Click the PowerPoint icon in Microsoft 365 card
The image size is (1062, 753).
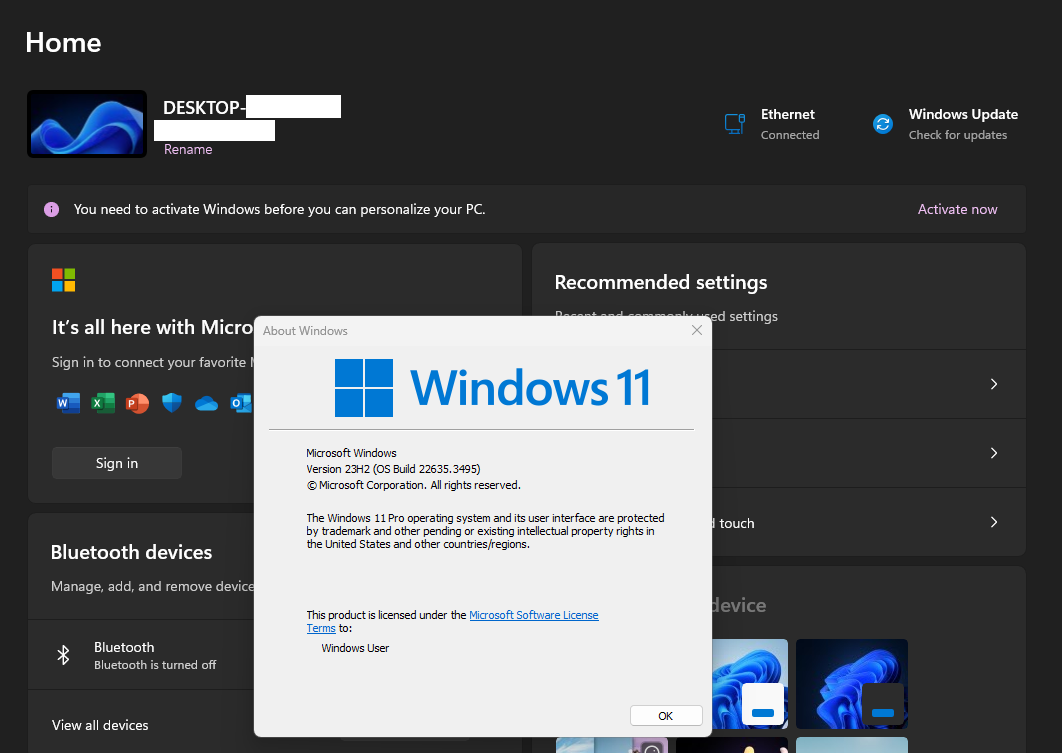point(137,404)
